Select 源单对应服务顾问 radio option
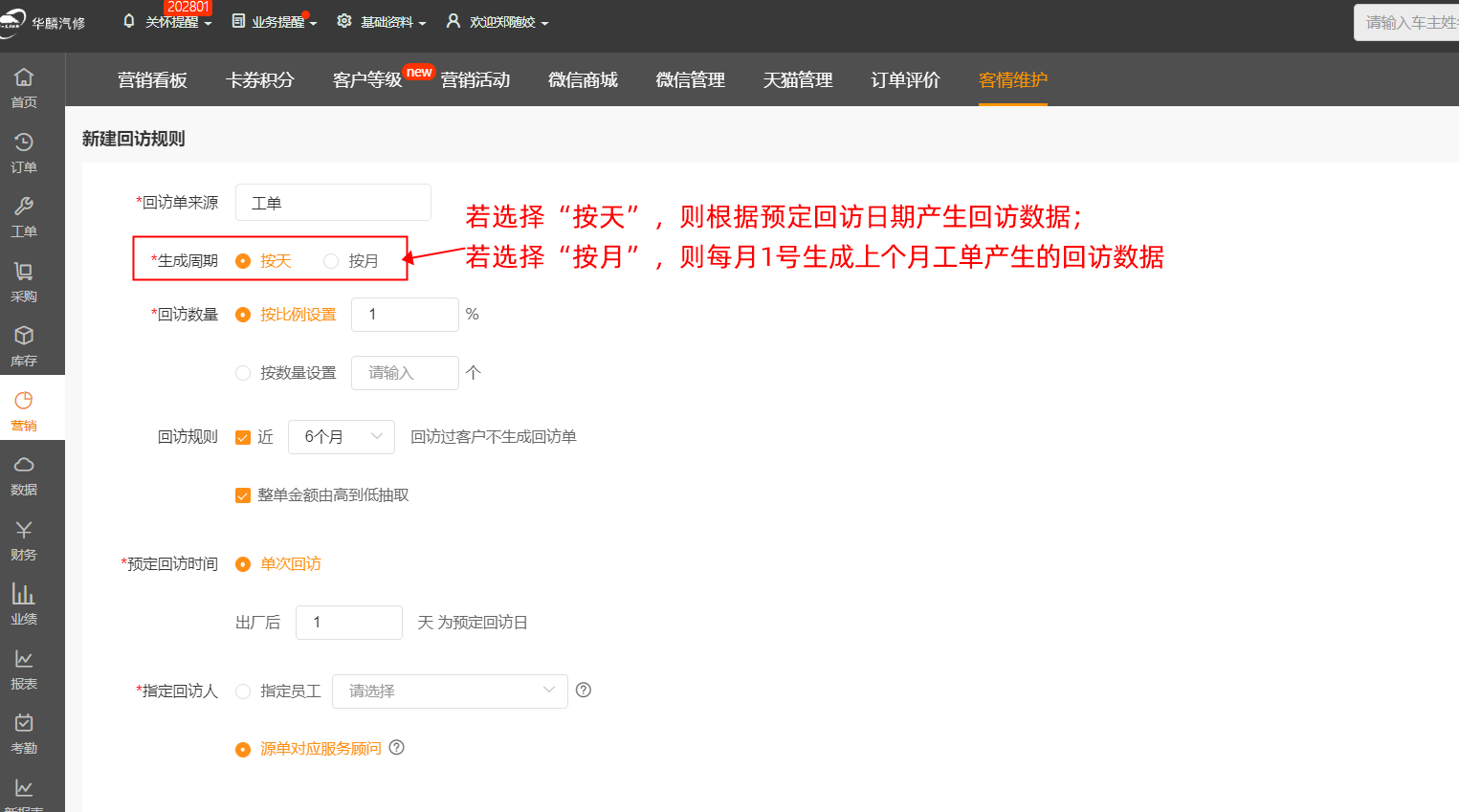The image size is (1459, 812). click(x=243, y=750)
